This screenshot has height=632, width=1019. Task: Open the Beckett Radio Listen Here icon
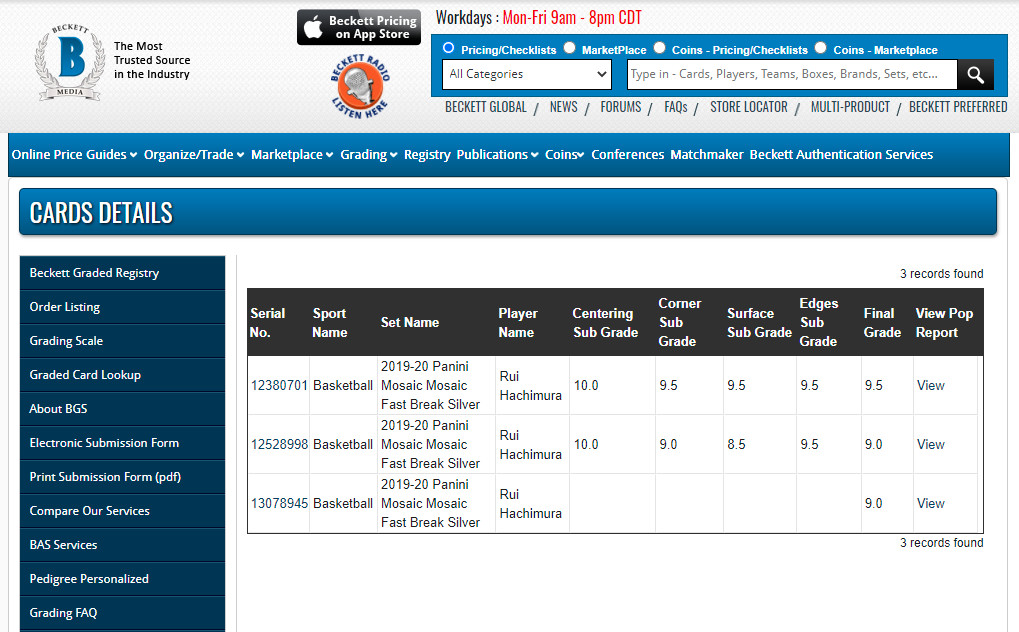click(x=360, y=86)
